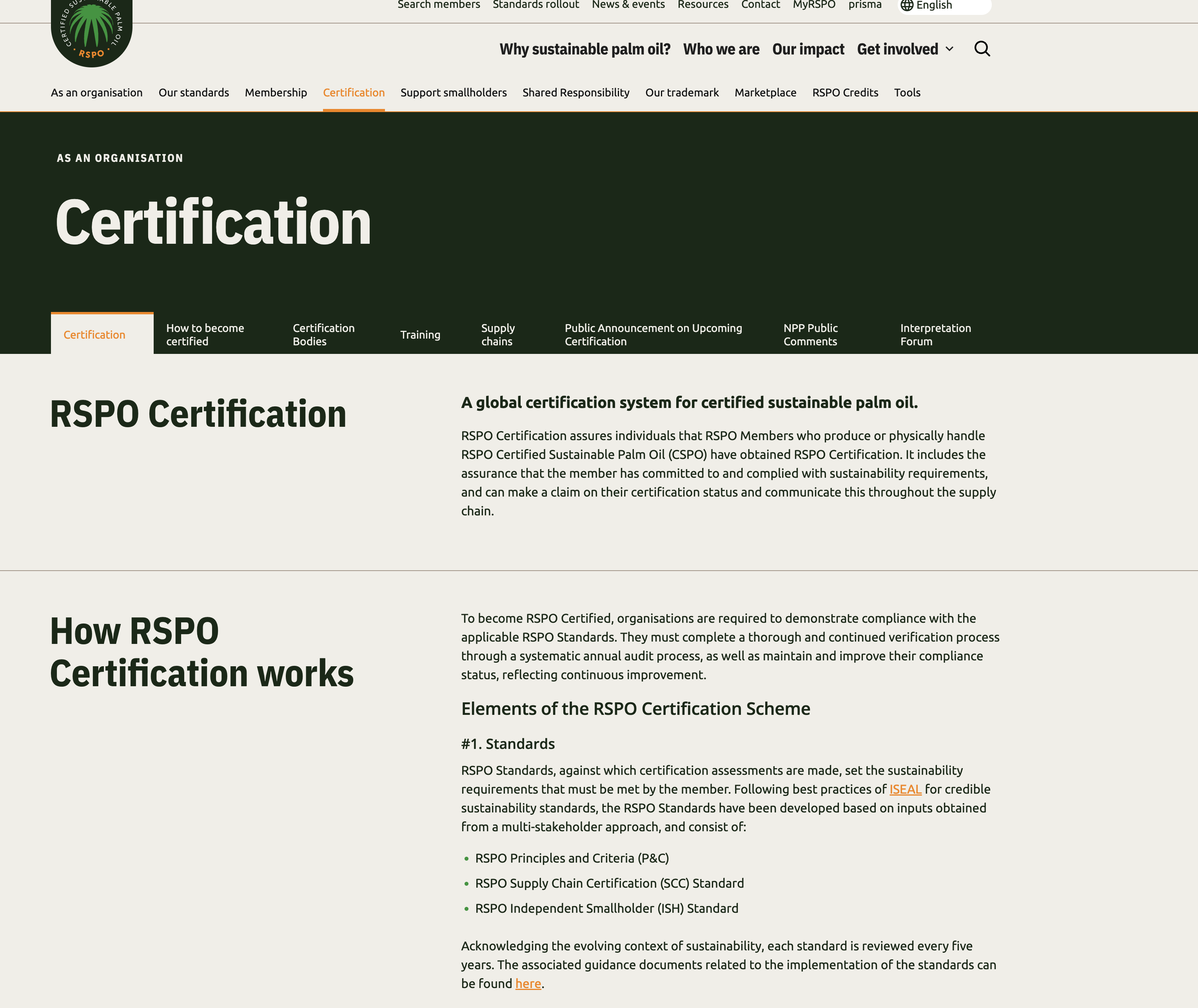The image size is (1198, 1008).
Task: Click the RSPO palm logo
Action: pyautogui.click(x=91, y=33)
